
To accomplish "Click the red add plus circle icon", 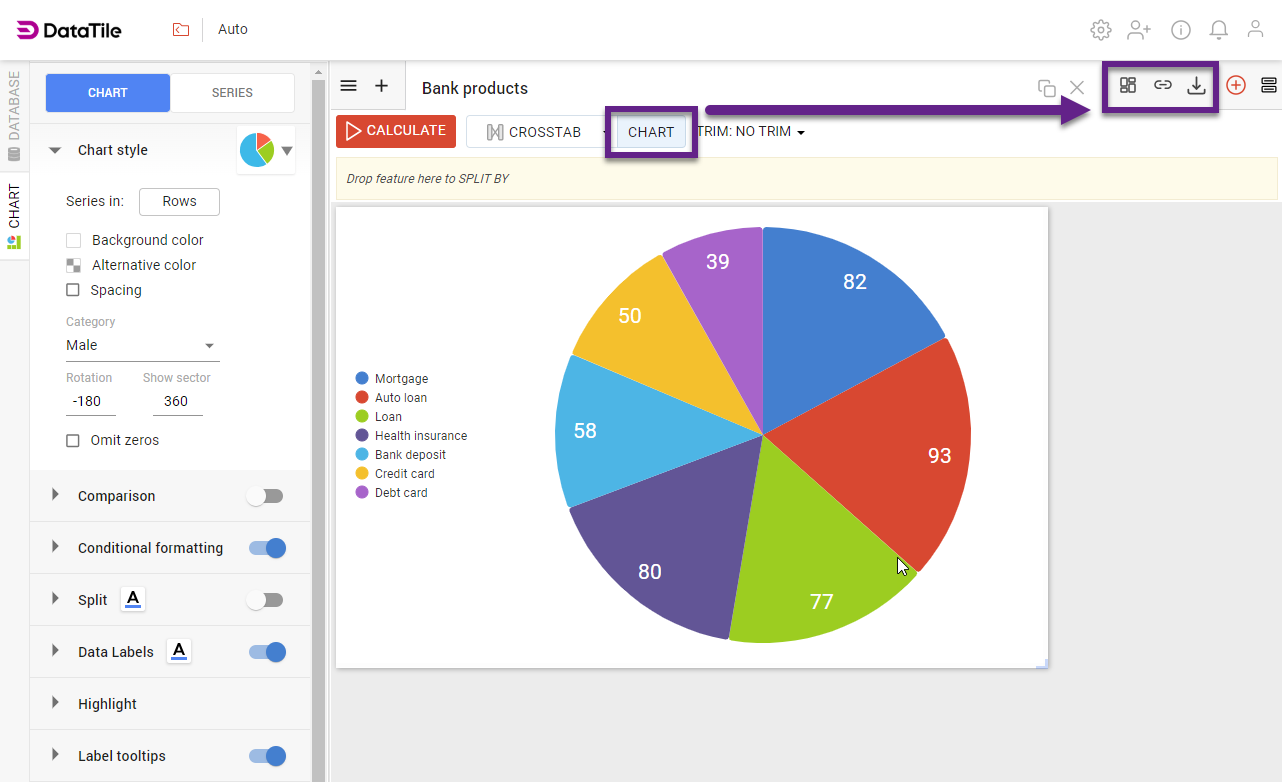I will 1236,86.
